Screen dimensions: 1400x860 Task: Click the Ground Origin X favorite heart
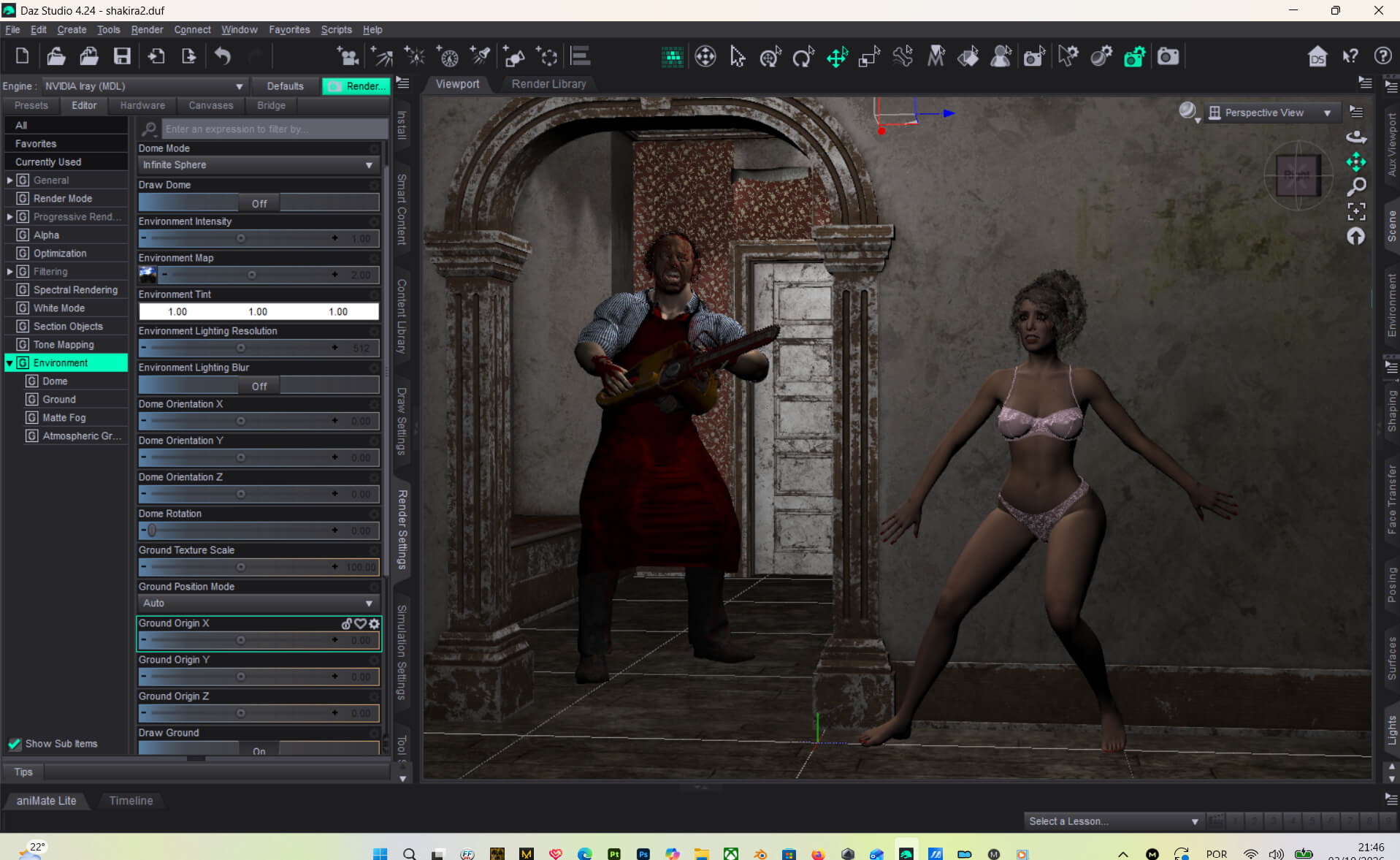coord(360,623)
